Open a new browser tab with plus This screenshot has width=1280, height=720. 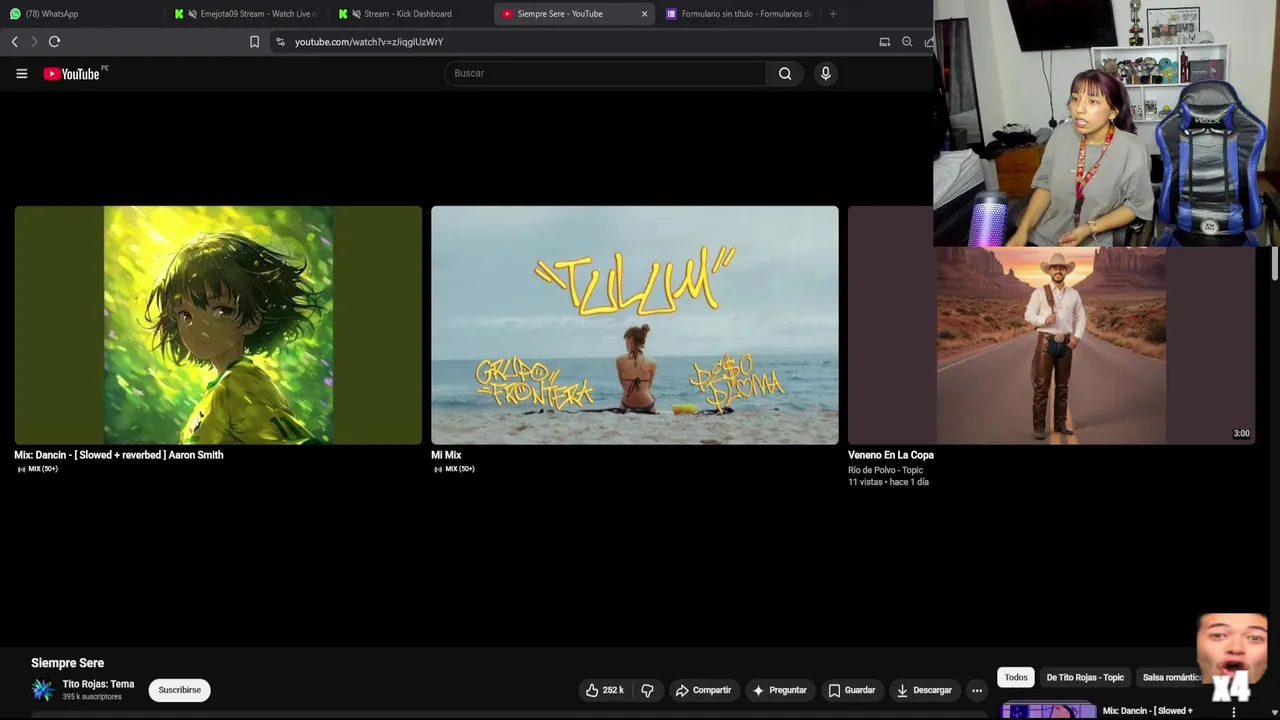[x=833, y=14]
